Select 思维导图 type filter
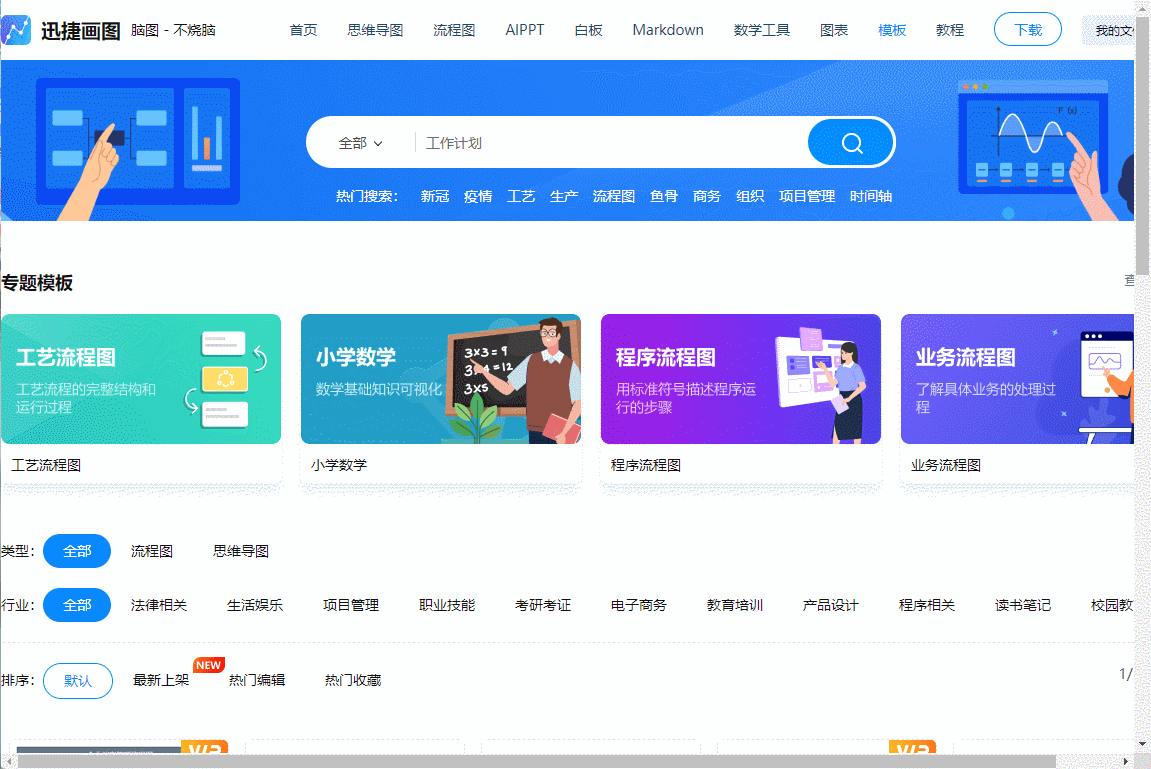Image resolution: width=1151 pixels, height=769 pixels. (x=241, y=551)
